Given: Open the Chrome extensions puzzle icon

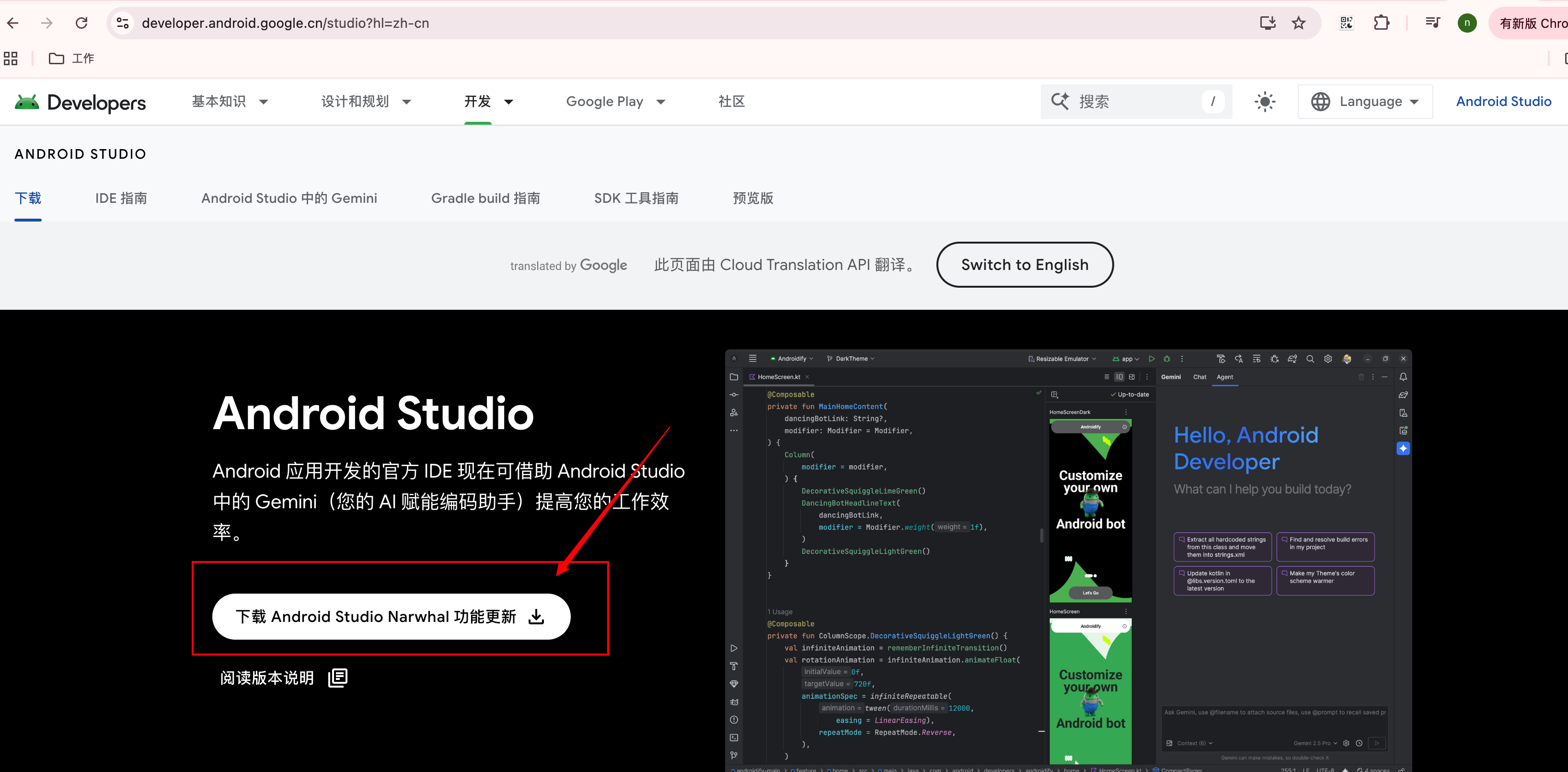Looking at the screenshot, I should point(1381,23).
